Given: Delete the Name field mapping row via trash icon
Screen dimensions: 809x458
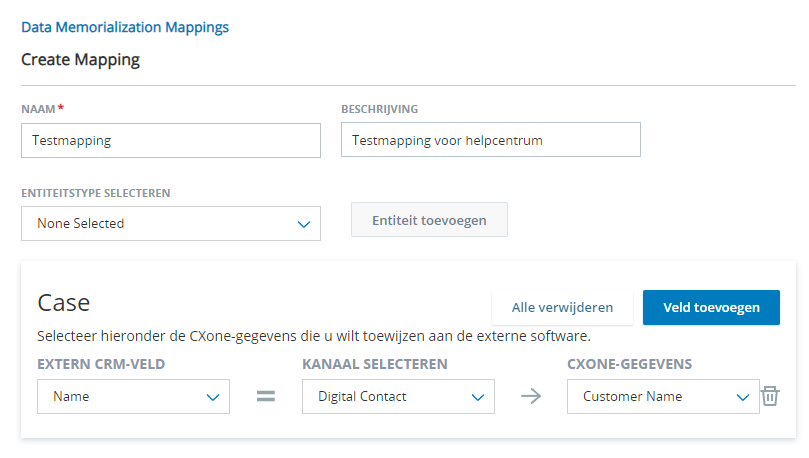Looking at the screenshot, I should click(770, 396).
